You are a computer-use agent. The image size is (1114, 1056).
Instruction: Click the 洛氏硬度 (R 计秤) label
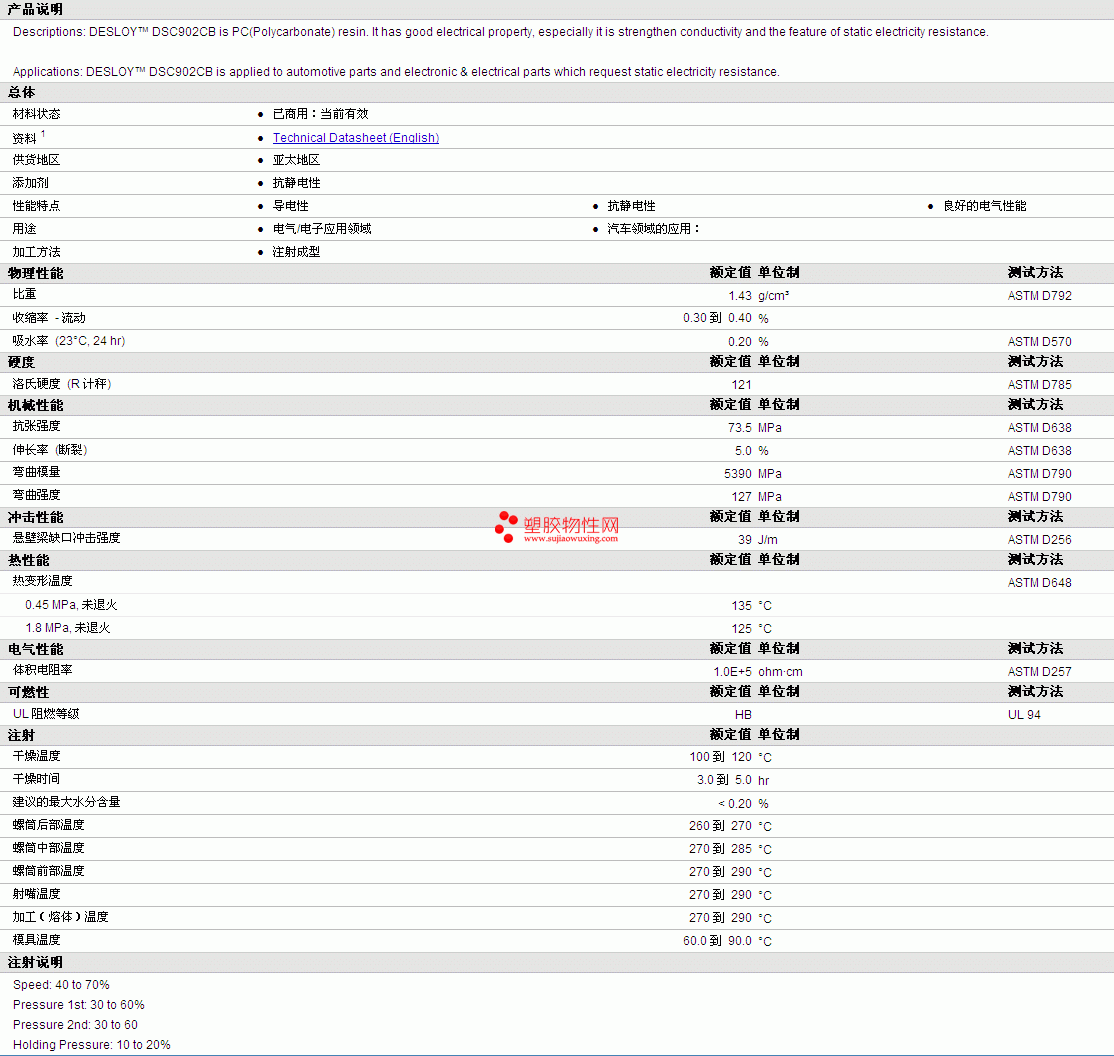[x=62, y=384]
